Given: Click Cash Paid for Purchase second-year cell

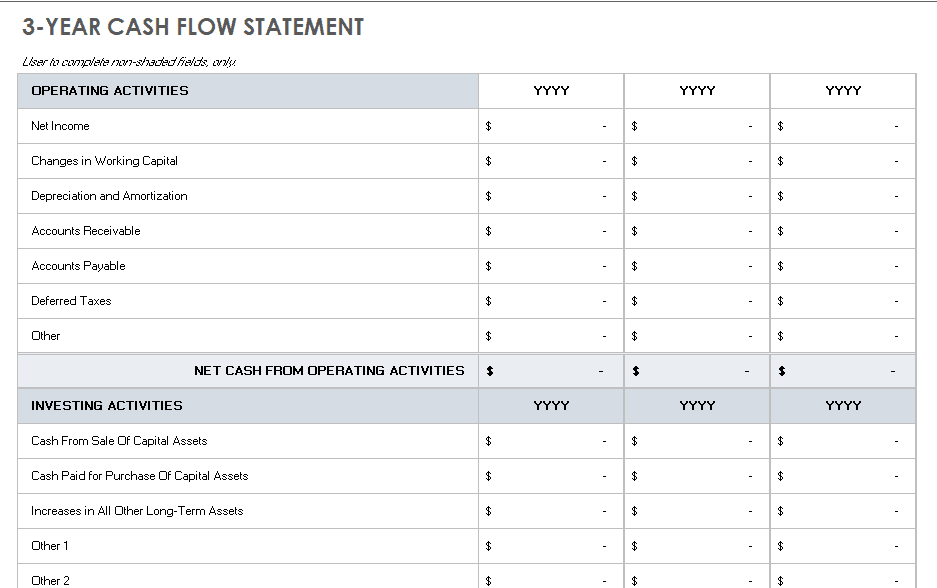Looking at the screenshot, I should pos(697,476).
